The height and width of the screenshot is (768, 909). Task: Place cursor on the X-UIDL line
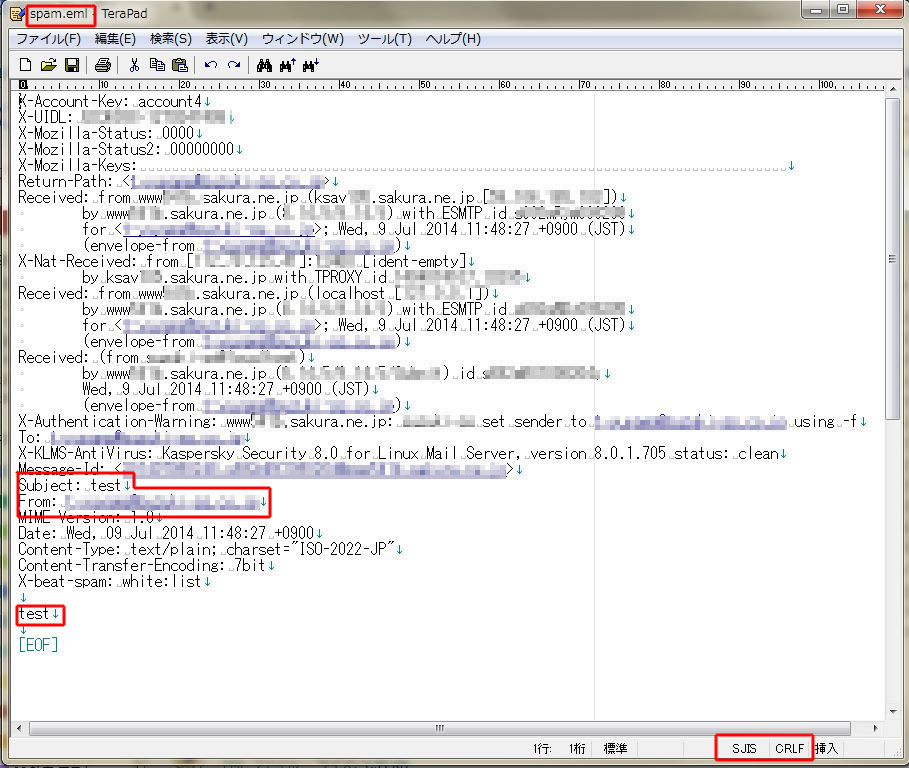pos(126,118)
